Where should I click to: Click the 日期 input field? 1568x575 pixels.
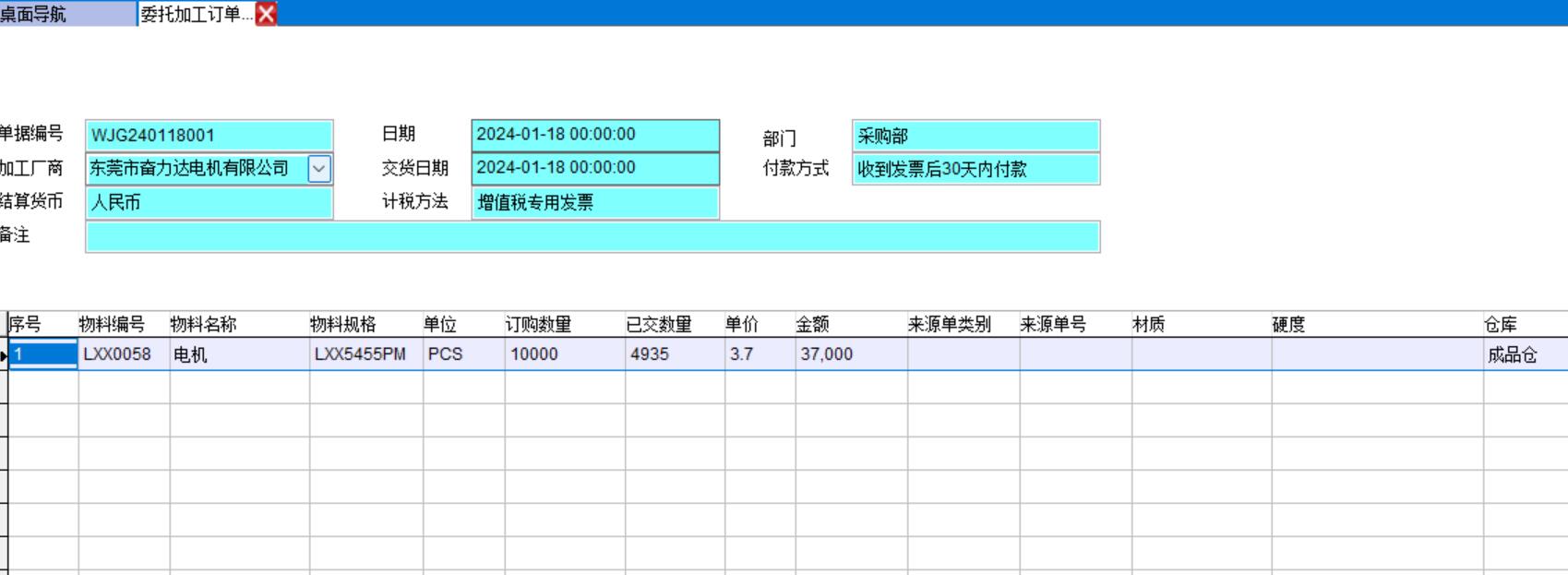tap(594, 135)
